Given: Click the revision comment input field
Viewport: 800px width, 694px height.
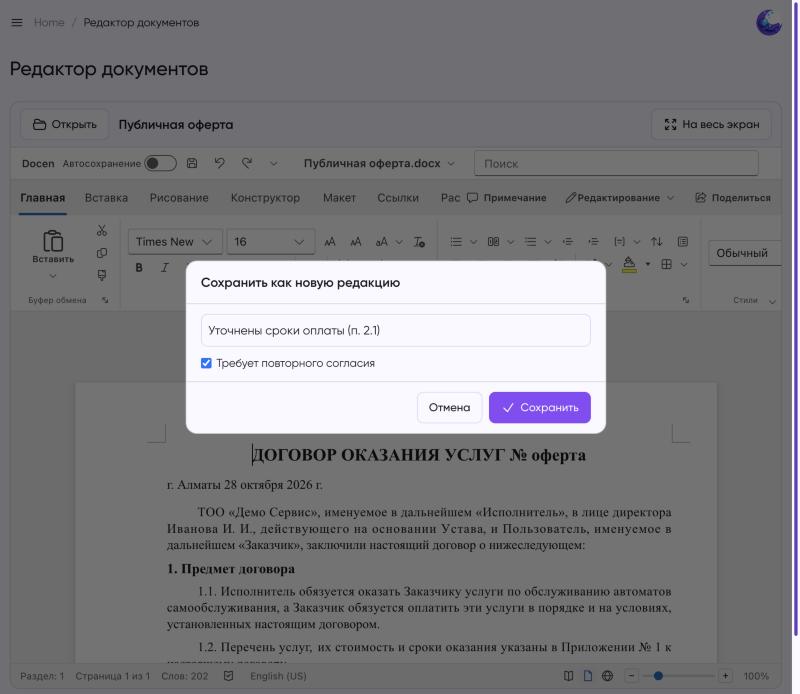Looking at the screenshot, I should 396,331.
